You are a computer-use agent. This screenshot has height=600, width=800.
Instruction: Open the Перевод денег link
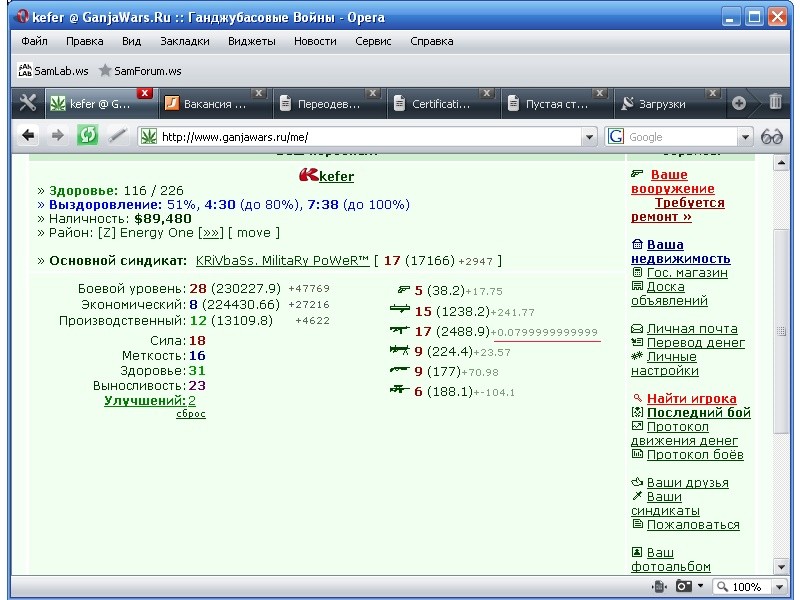tap(695, 342)
